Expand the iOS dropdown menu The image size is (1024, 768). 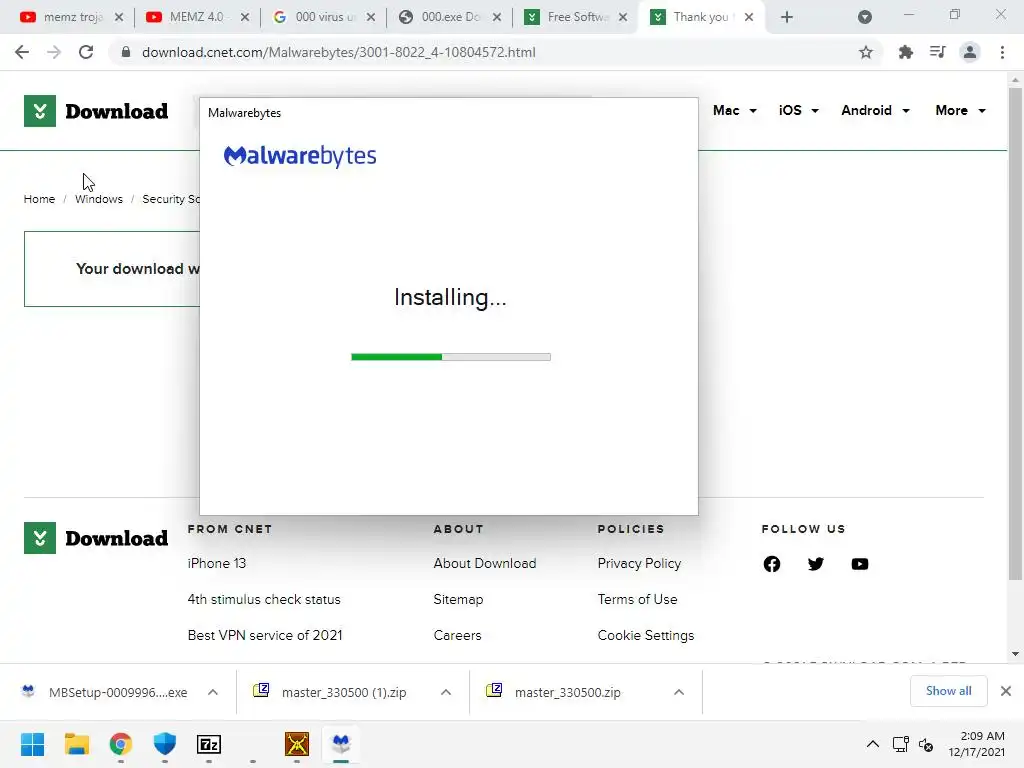[x=798, y=110]
